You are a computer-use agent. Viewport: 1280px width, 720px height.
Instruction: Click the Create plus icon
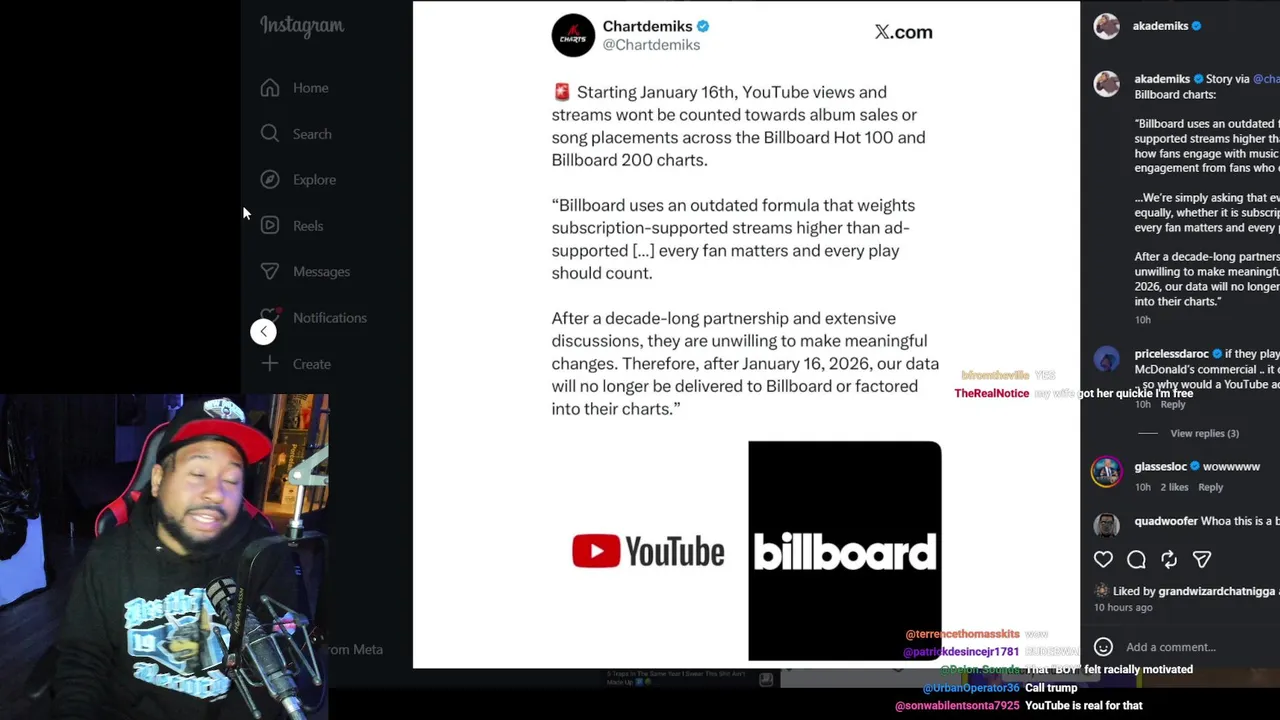[x=270, y=364]
